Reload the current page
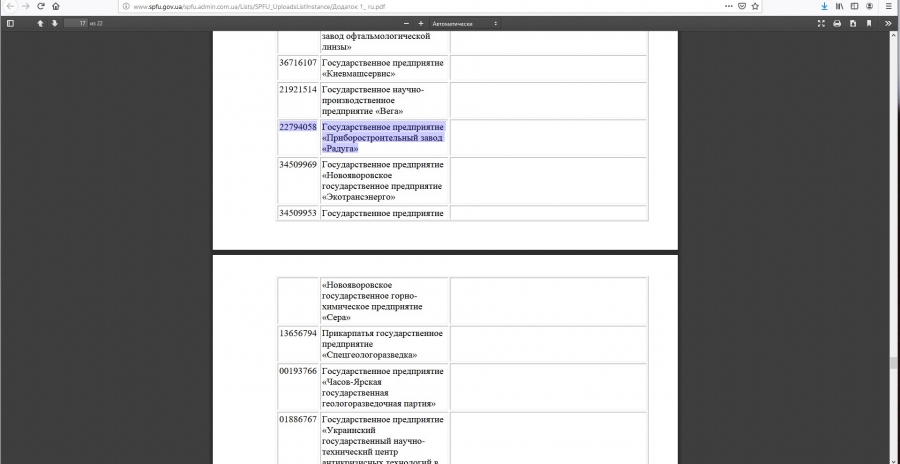 (x=41, y=6)
